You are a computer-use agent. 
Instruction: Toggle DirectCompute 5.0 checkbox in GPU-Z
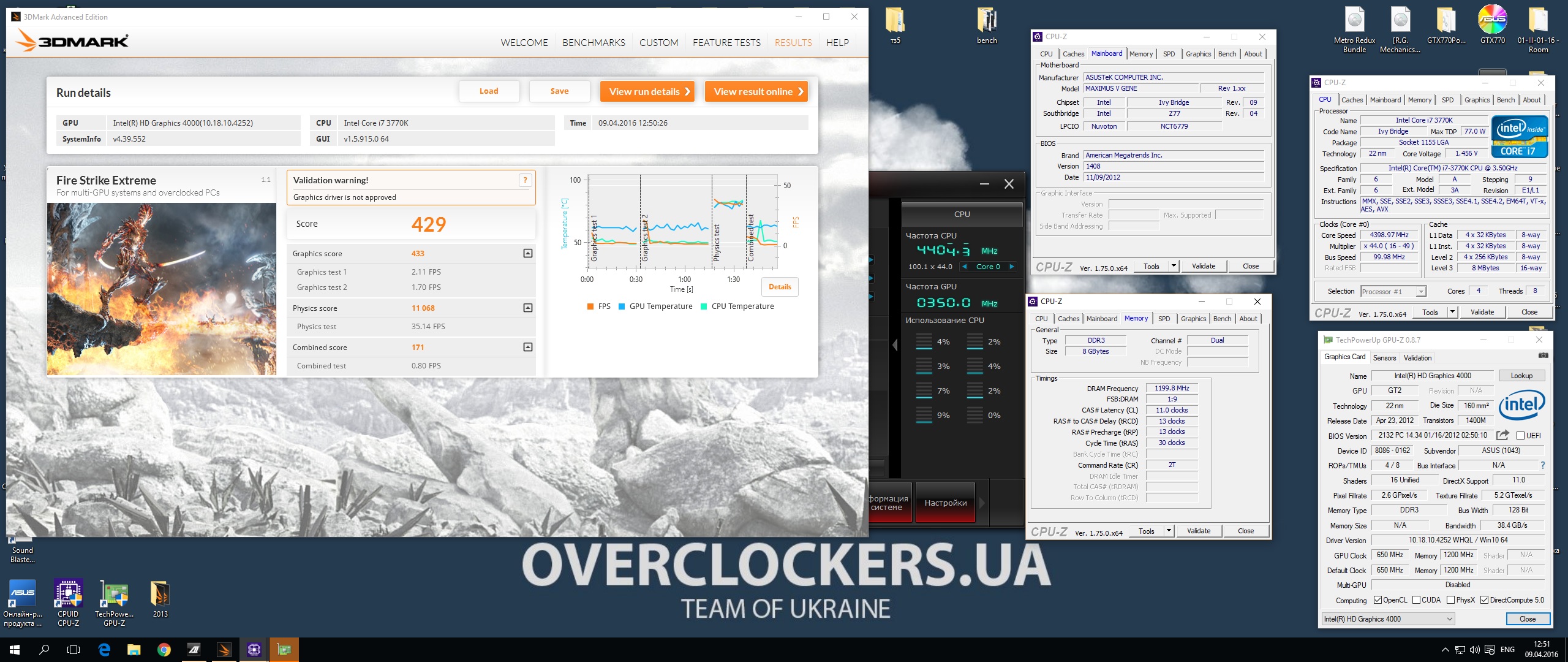[1484, 600]
